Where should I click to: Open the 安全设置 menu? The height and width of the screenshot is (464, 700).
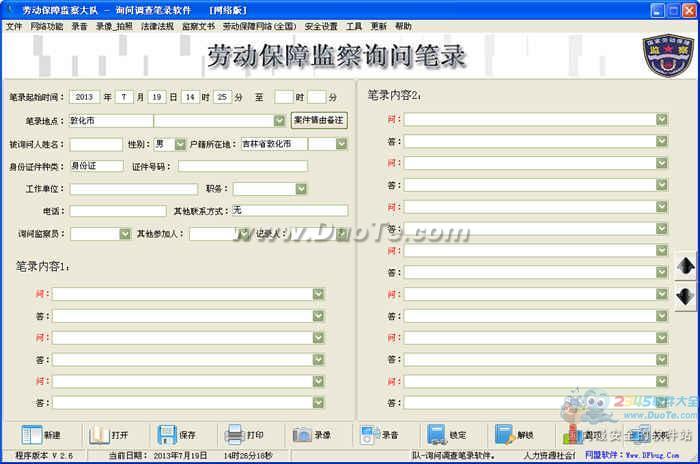[321, 26]
